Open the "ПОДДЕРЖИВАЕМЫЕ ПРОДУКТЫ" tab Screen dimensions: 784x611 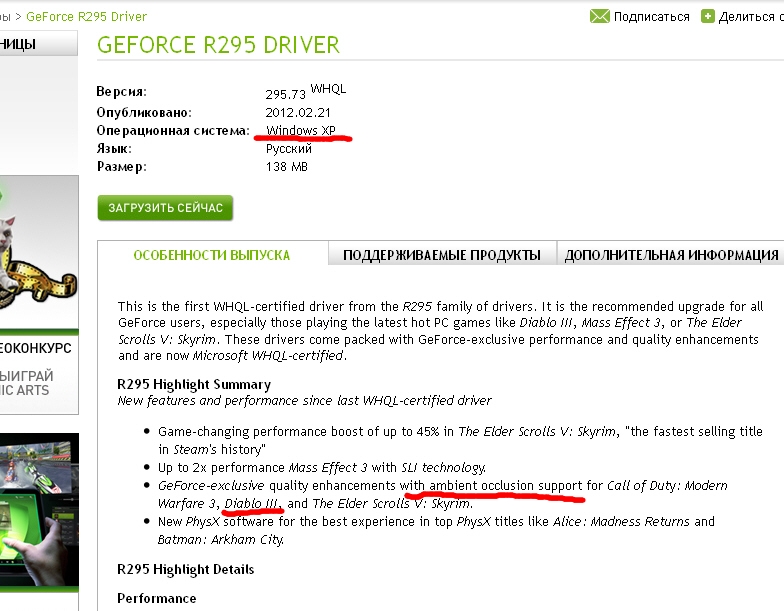point(442,255)
